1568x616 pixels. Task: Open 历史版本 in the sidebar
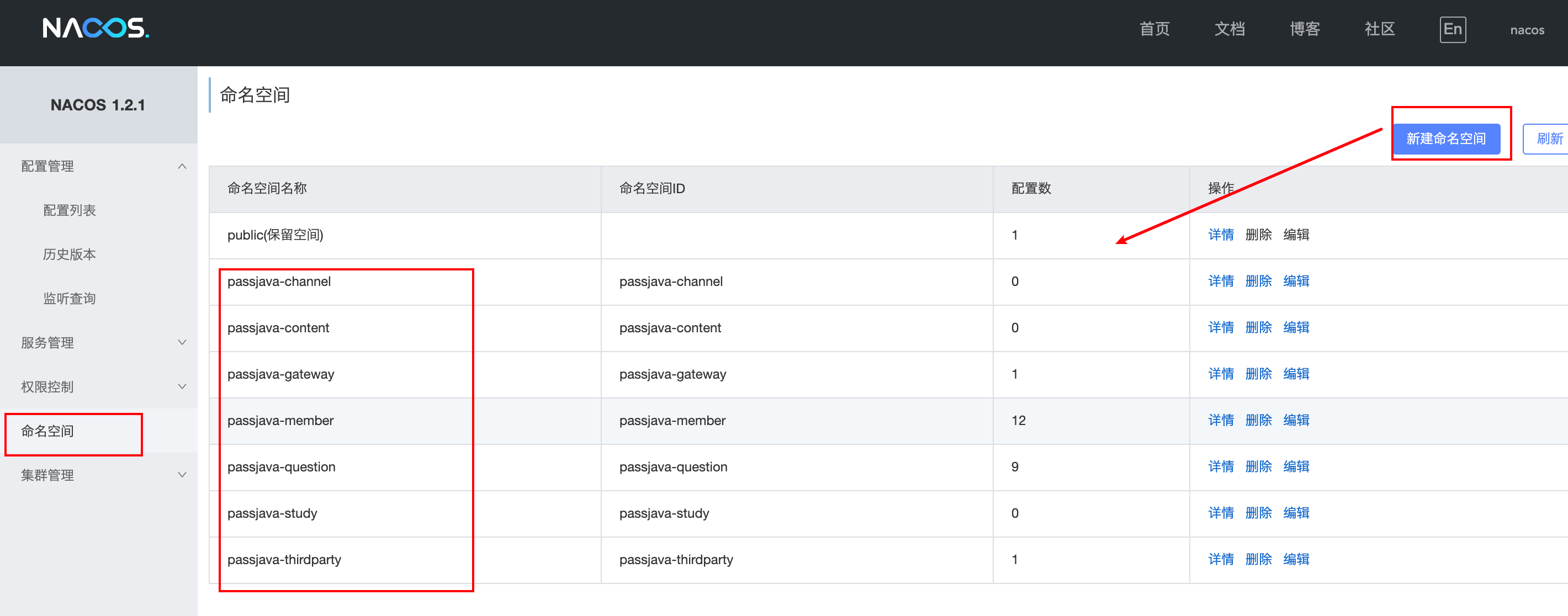tap(70, 254)
